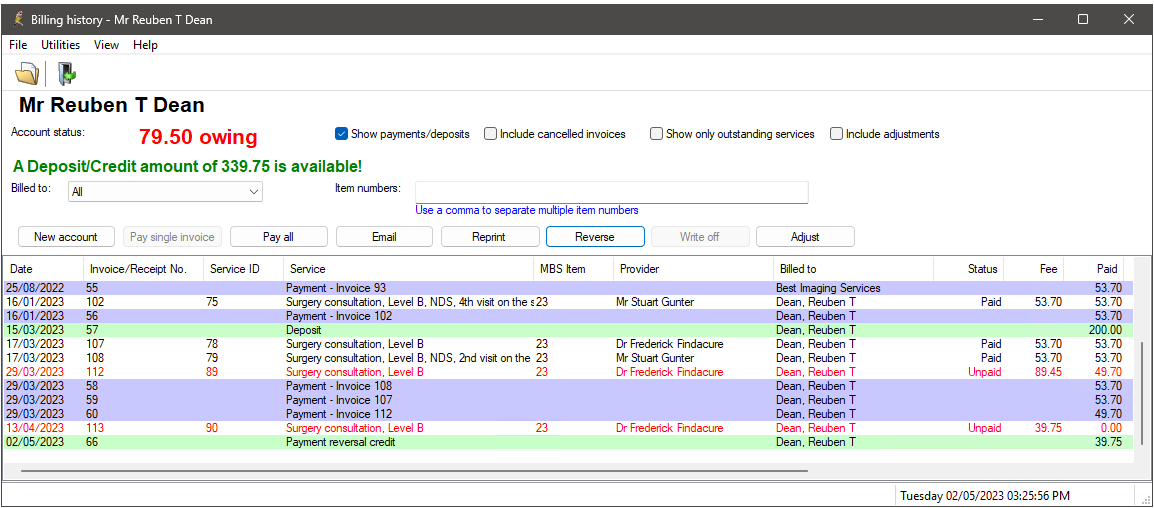Click the Paid column header
The height and width of the screenshot is (508, 1154).
(1094, 269)
